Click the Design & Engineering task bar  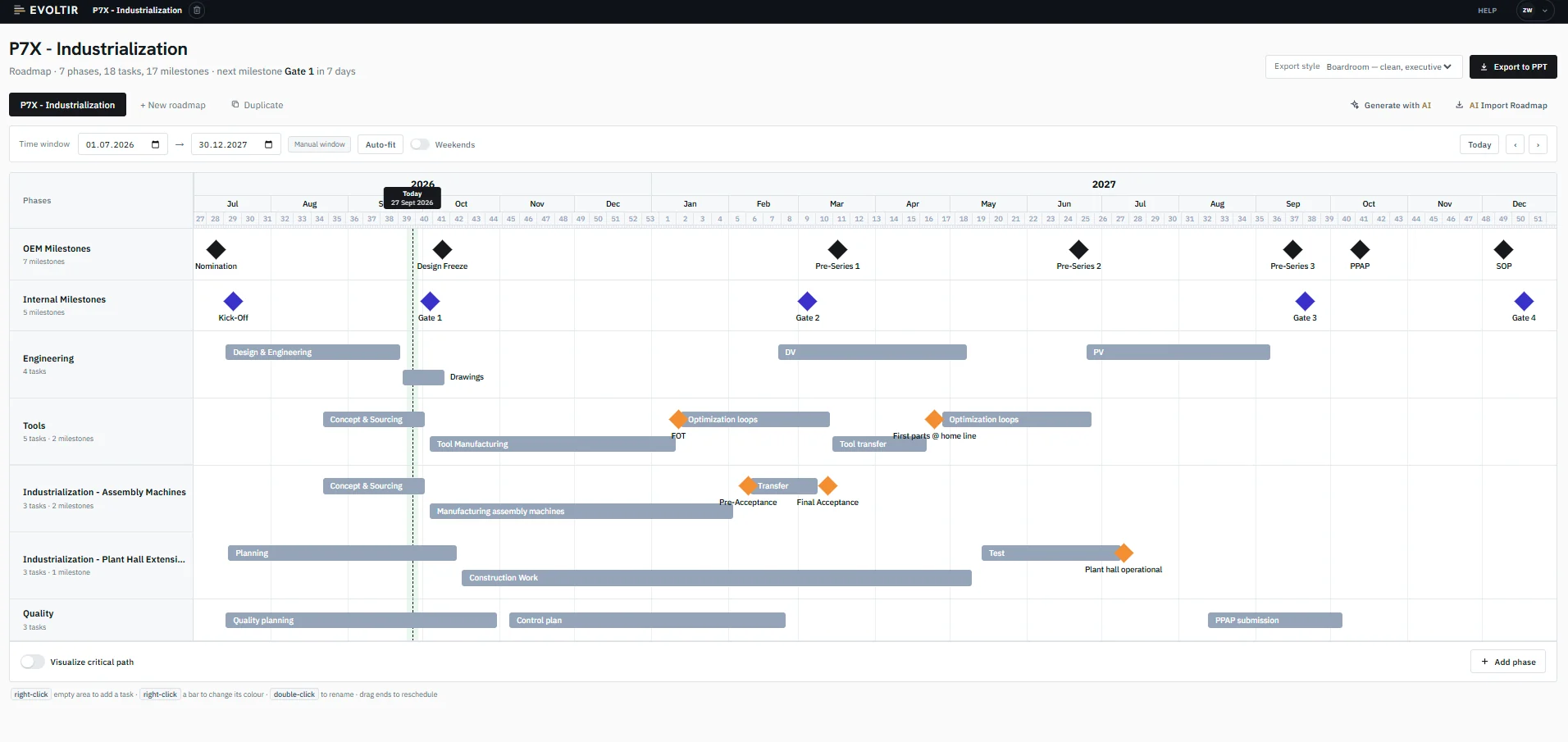[x=312, y=353]
